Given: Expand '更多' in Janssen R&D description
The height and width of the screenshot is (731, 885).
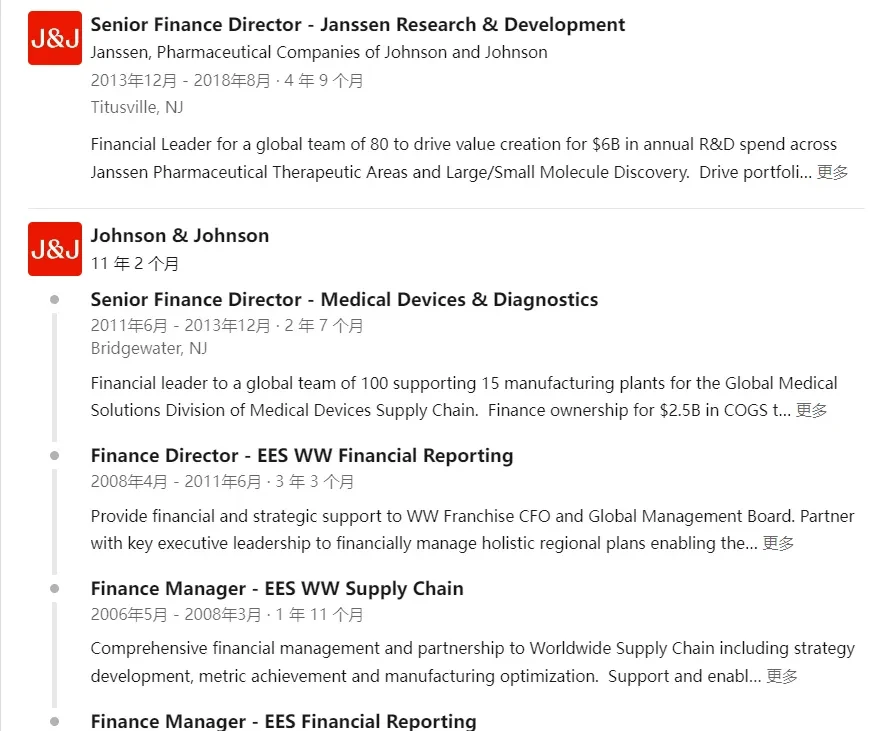Looking at the screenshot, I should 833,172.
